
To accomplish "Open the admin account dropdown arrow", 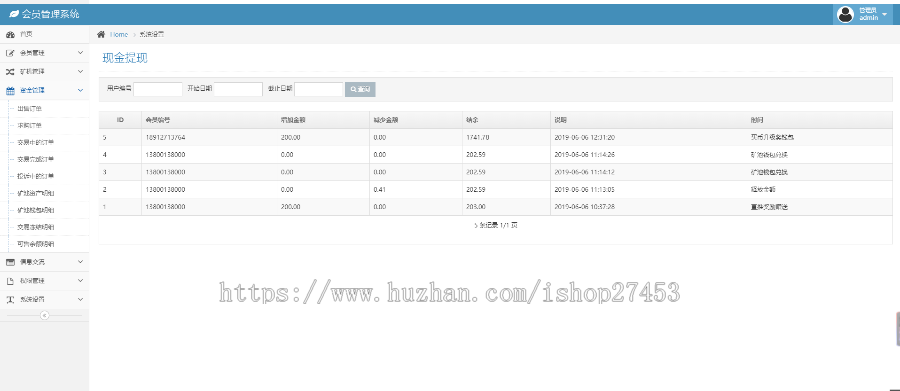I will click(x=885, y=14).
